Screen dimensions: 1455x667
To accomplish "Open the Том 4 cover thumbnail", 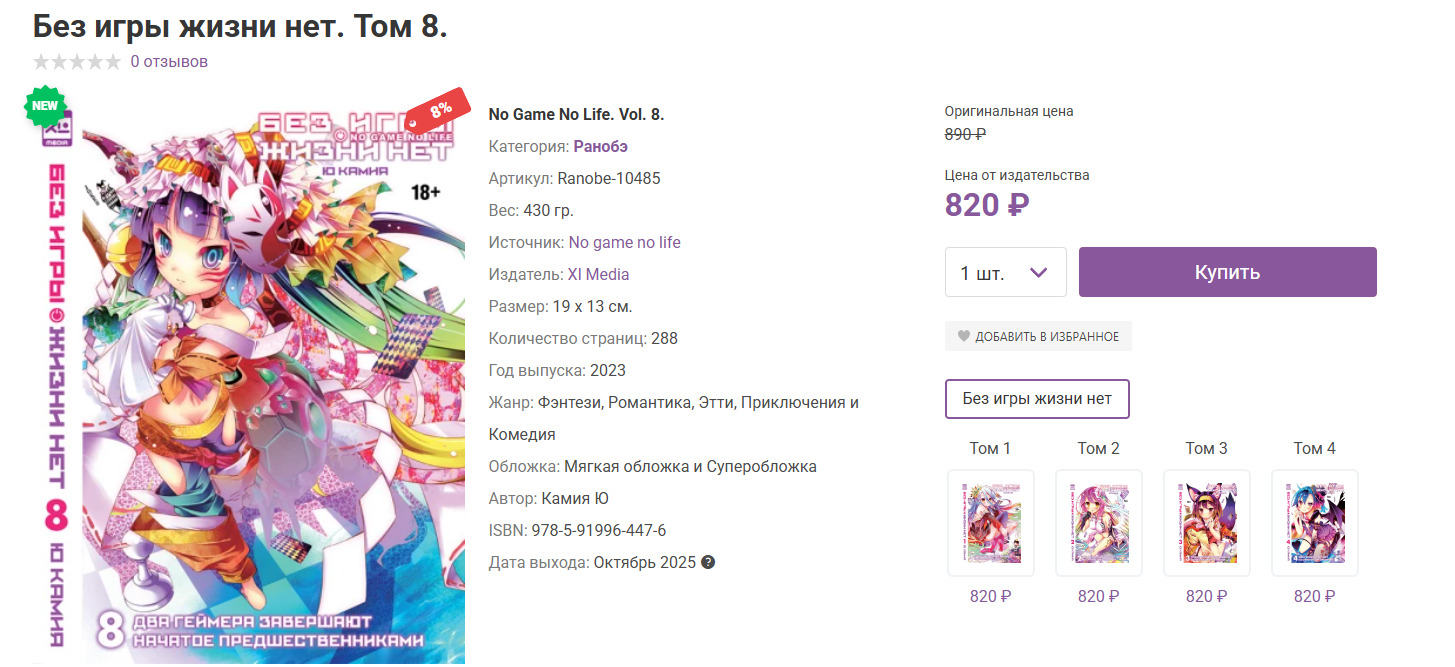I will pos(1315,523).
